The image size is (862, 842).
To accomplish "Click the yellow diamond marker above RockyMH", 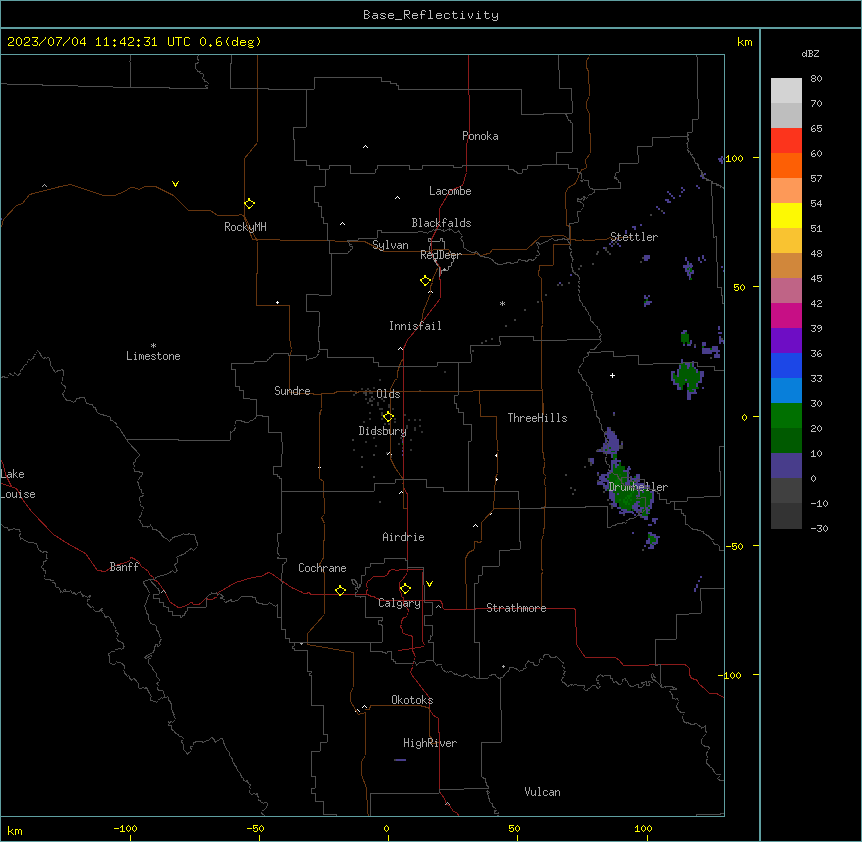I will pos(249,203).
